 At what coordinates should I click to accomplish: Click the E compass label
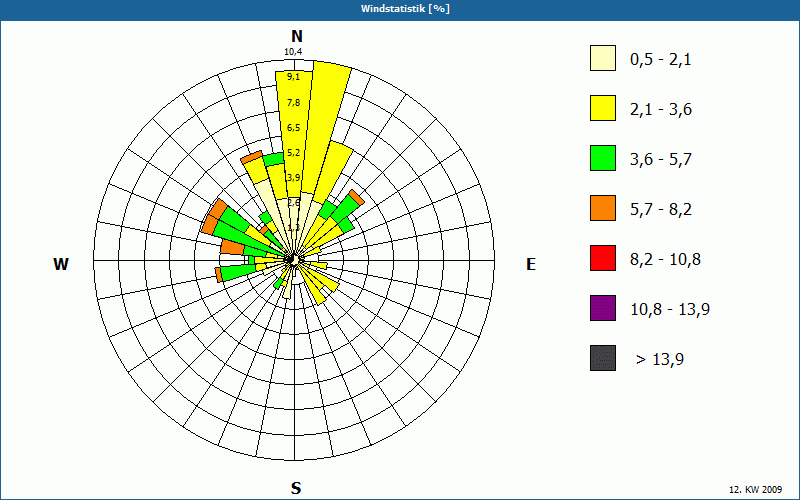click(531, 264)
